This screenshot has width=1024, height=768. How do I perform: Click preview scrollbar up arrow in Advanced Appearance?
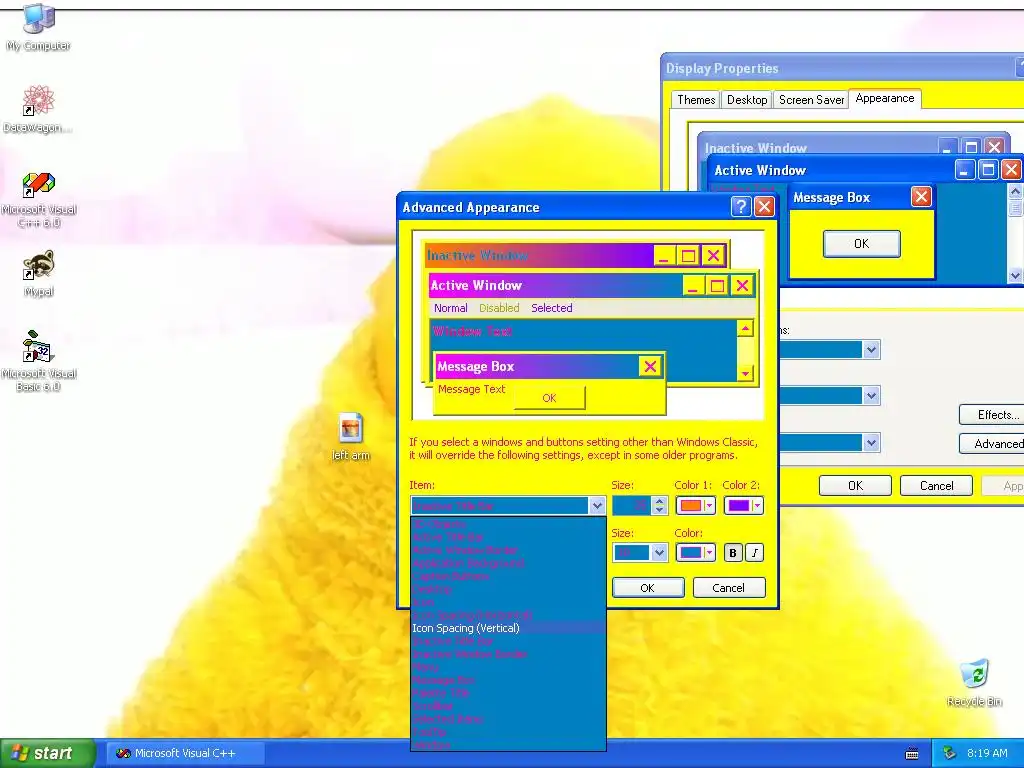[x=745, y=328]
